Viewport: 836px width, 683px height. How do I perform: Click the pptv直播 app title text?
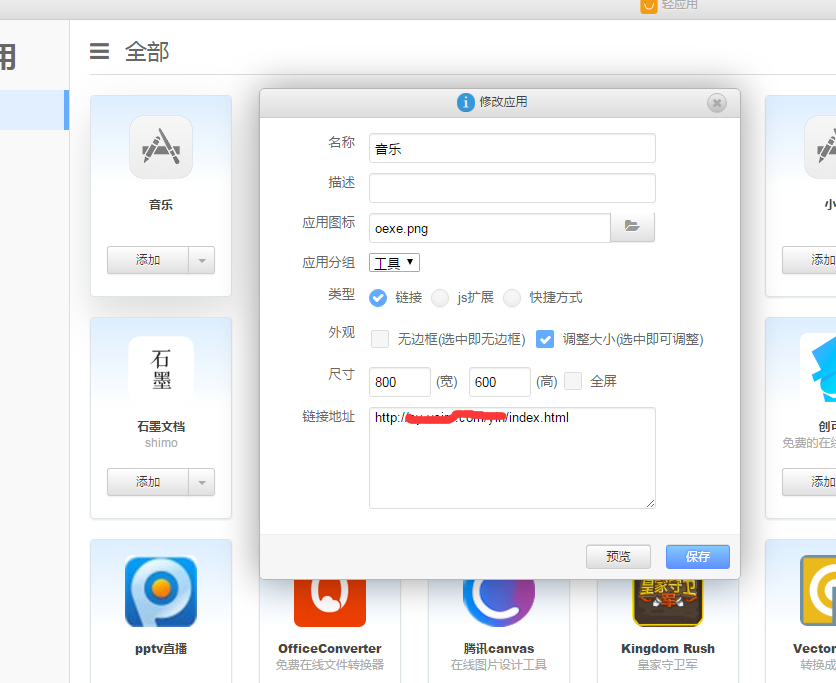pos(161,649)
